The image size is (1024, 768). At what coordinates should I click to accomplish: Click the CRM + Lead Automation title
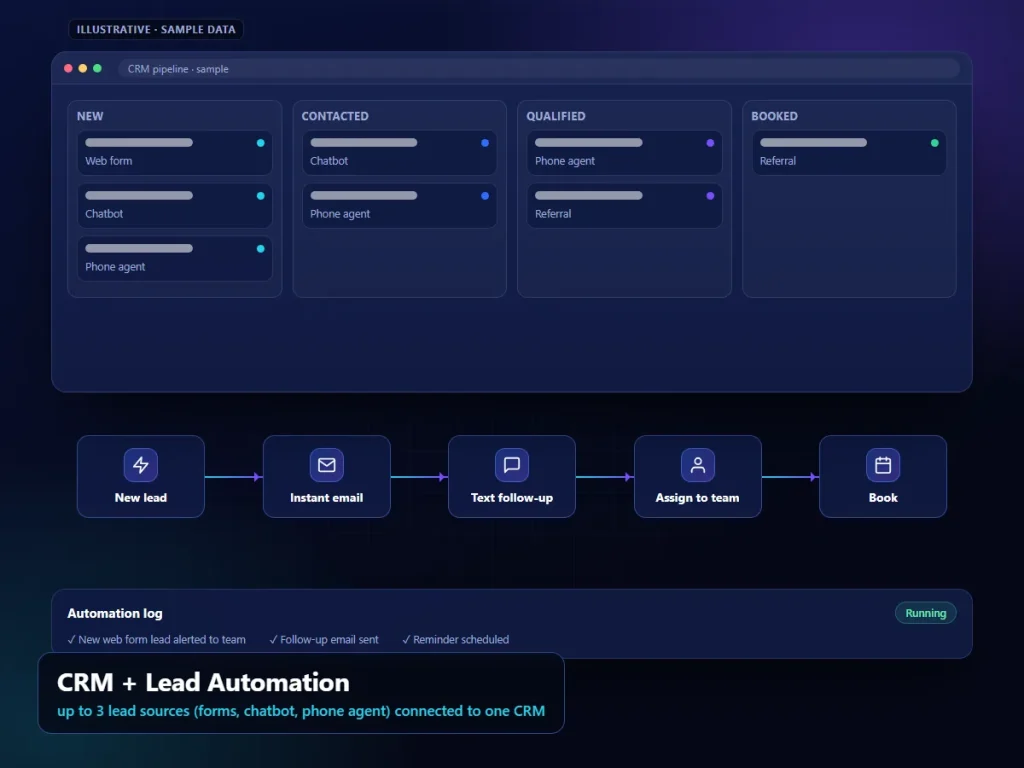click(203, 682)
